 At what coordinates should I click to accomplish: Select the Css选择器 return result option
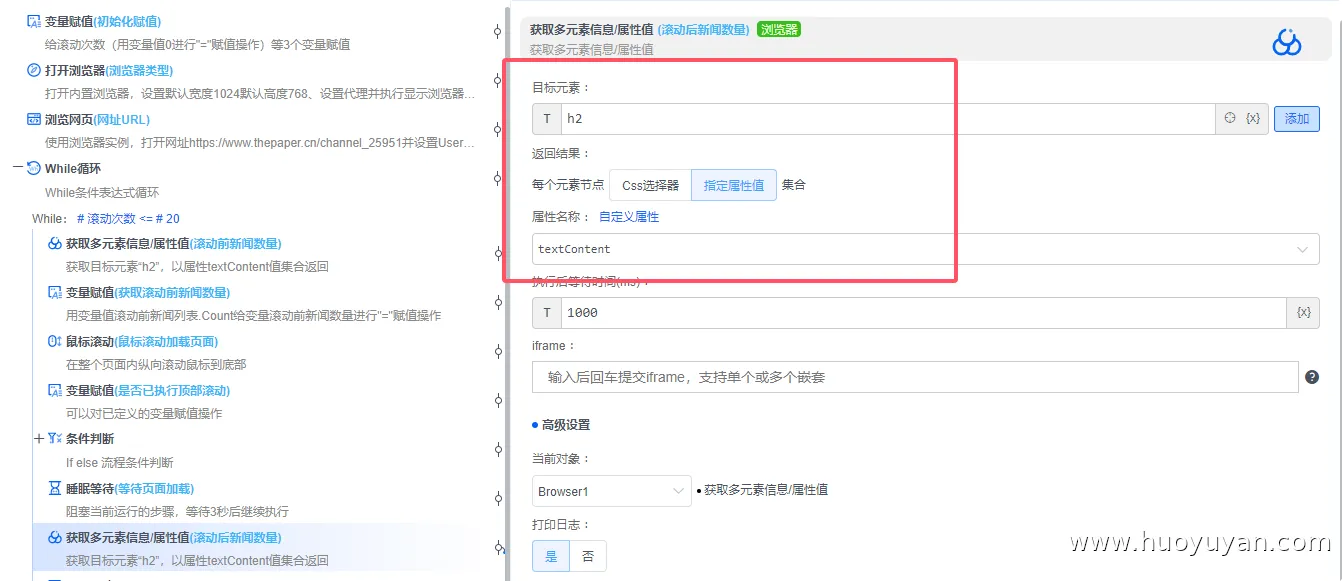[x=650, y=185]
